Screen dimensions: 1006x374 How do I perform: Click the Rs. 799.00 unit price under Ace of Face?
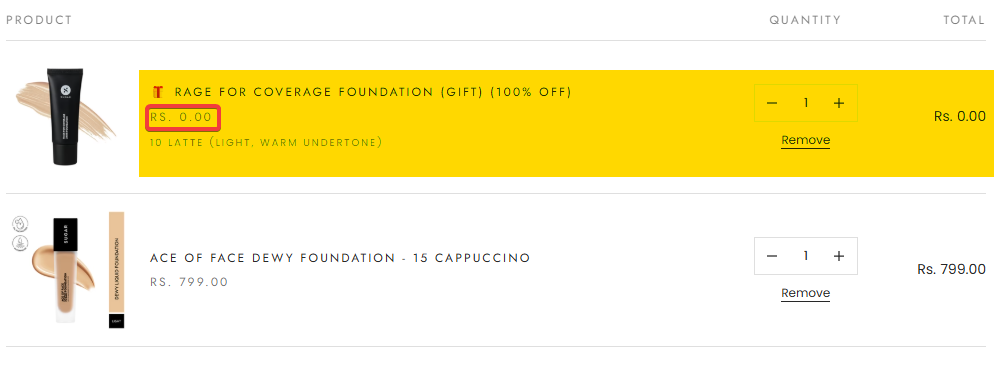coord(189,282)
